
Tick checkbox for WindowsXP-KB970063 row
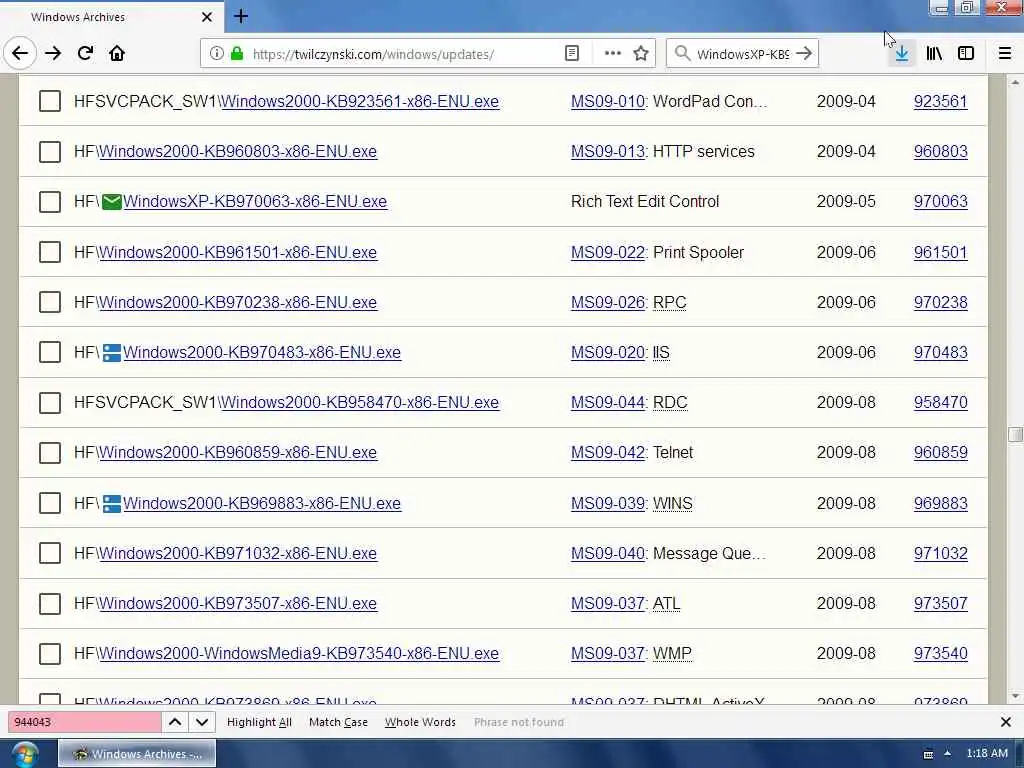(50, 202)
